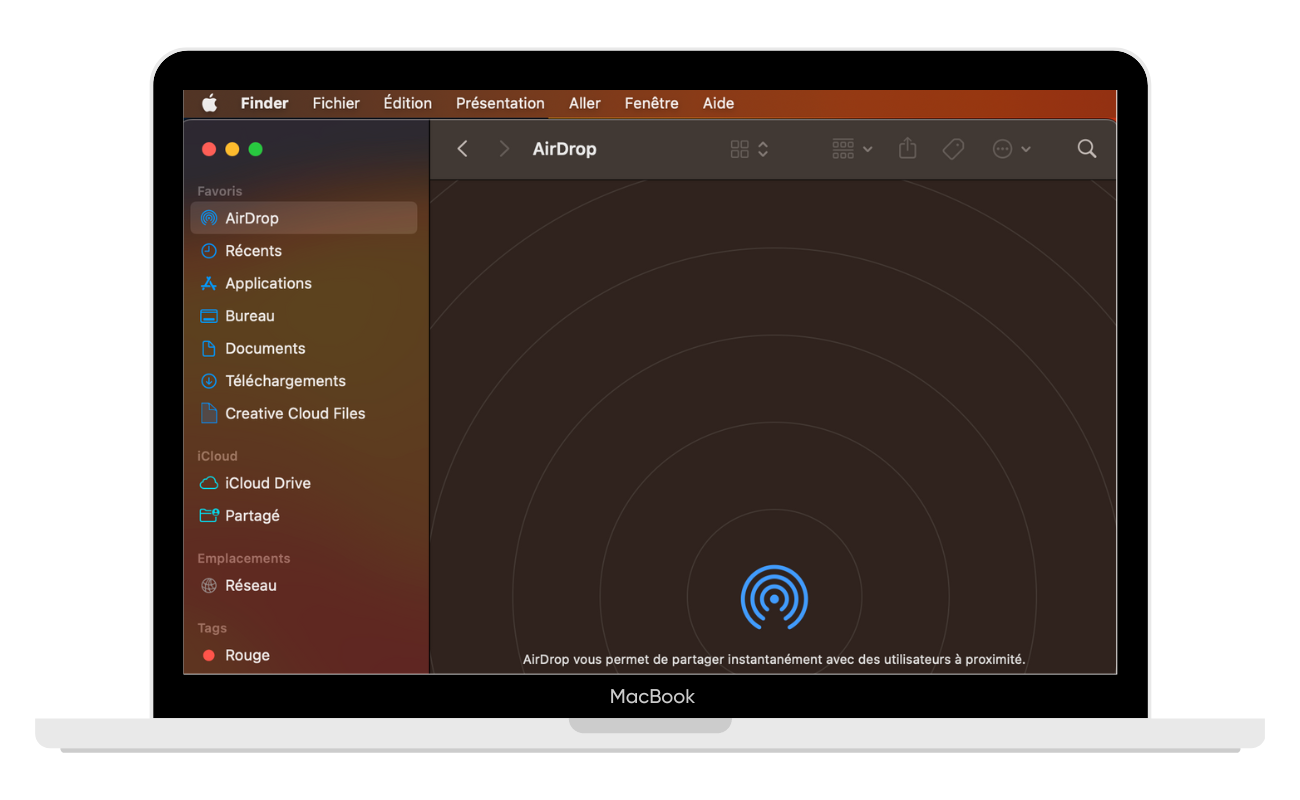Viewport: 1300px width, 800px height.
Task: Open the Fichier menu
Action: [335, 103]
